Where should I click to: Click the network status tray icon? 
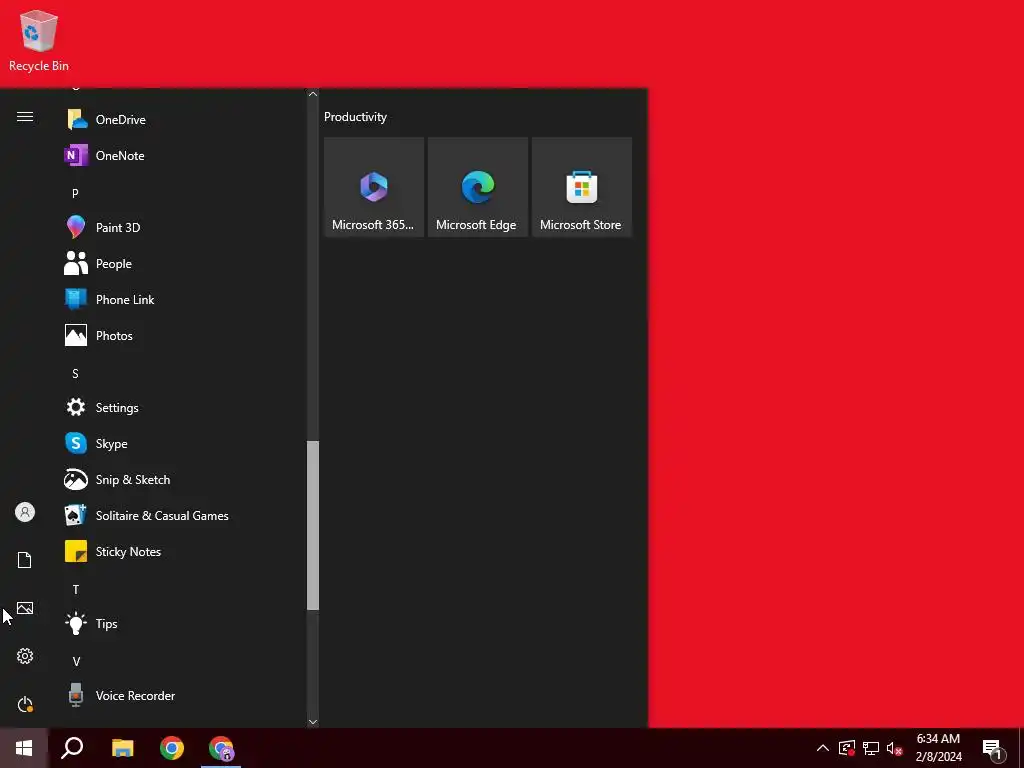pyautogui.click(x=871, y=748)
